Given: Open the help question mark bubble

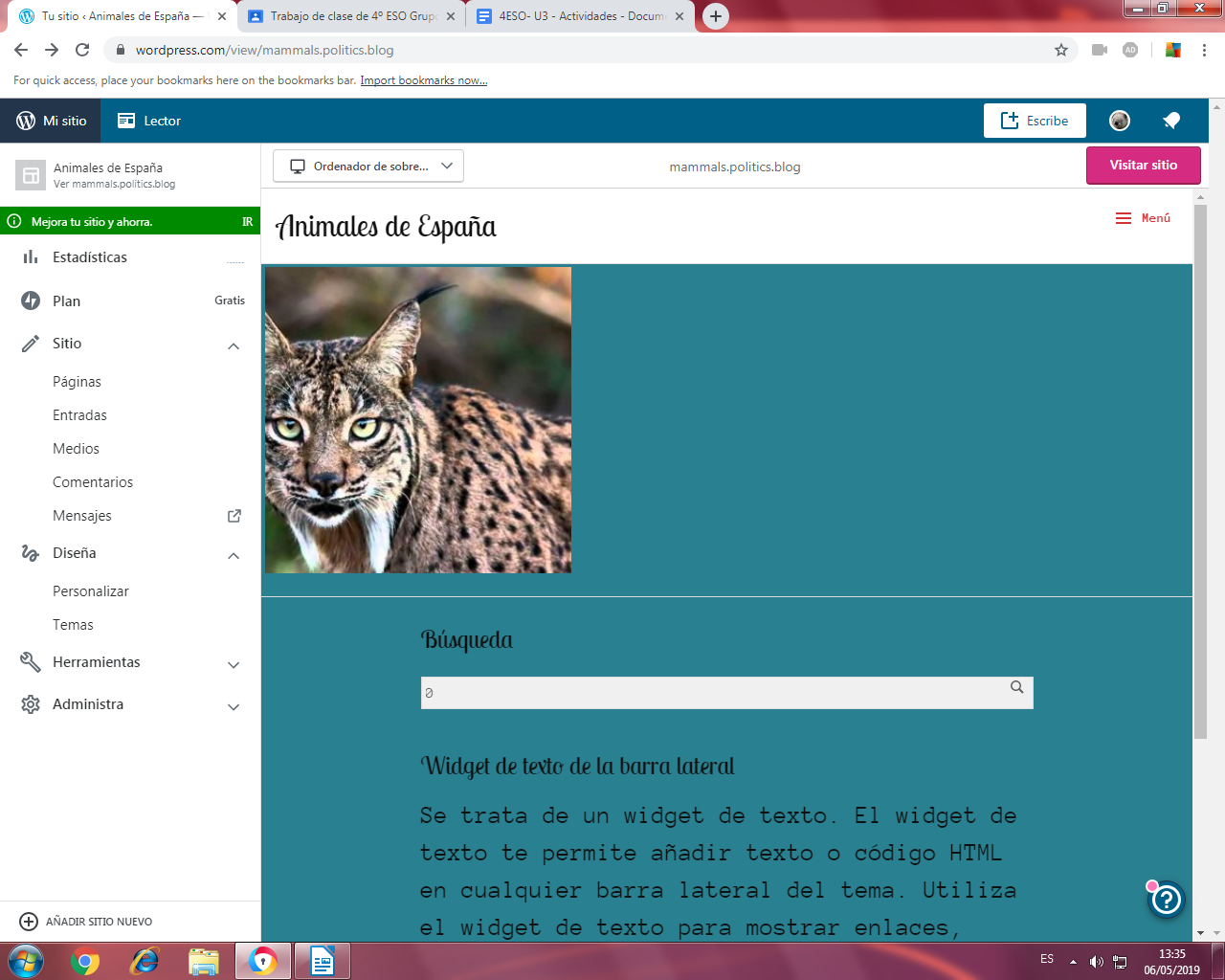Looking at the screenshot, I should (1167, 900).
